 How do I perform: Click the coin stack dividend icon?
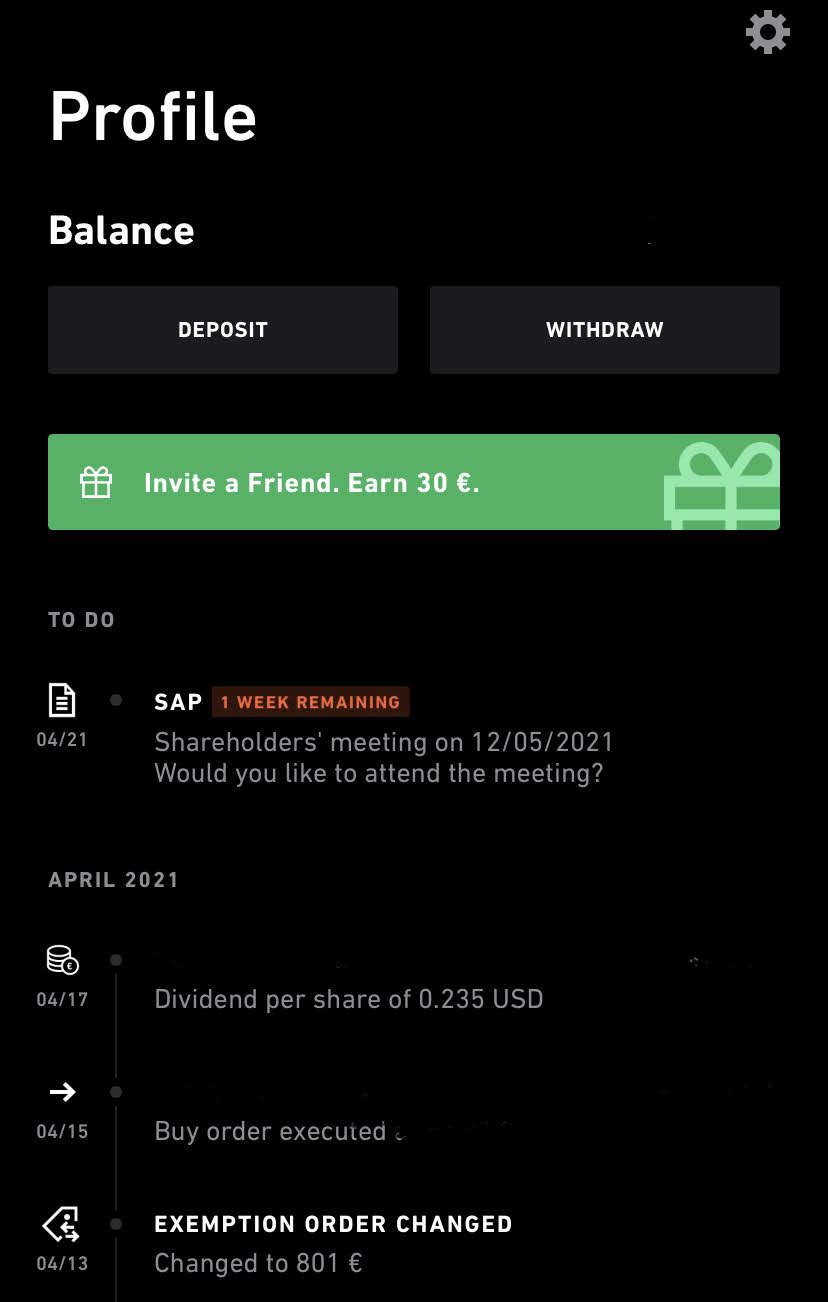62,960
